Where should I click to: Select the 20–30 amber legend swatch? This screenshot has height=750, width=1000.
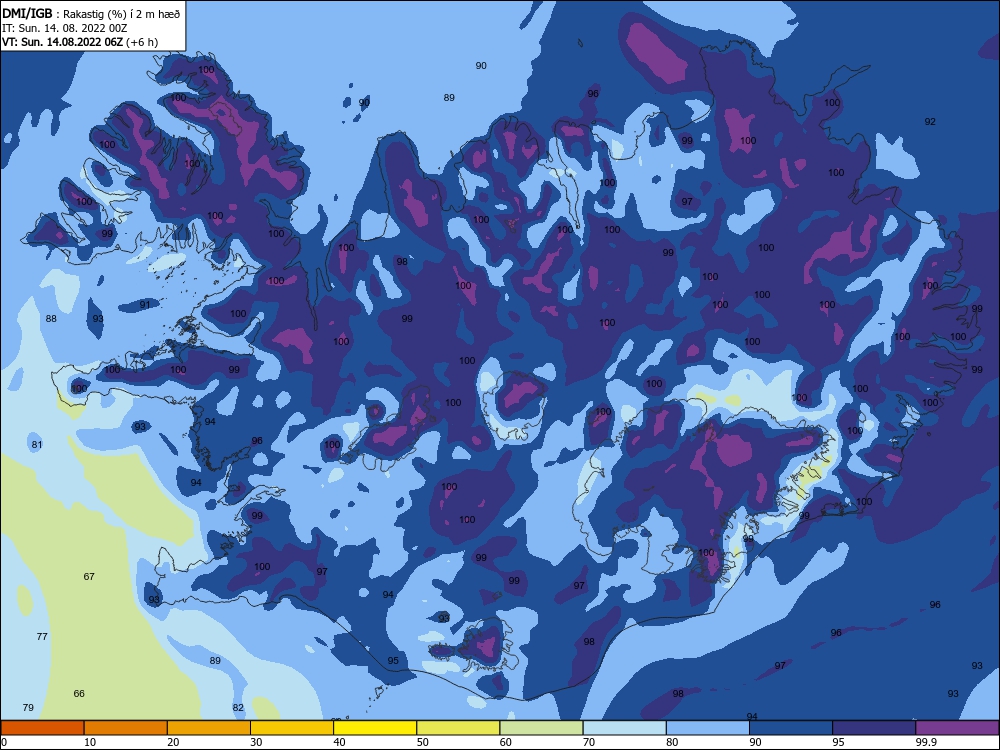[x=209, y=728]
